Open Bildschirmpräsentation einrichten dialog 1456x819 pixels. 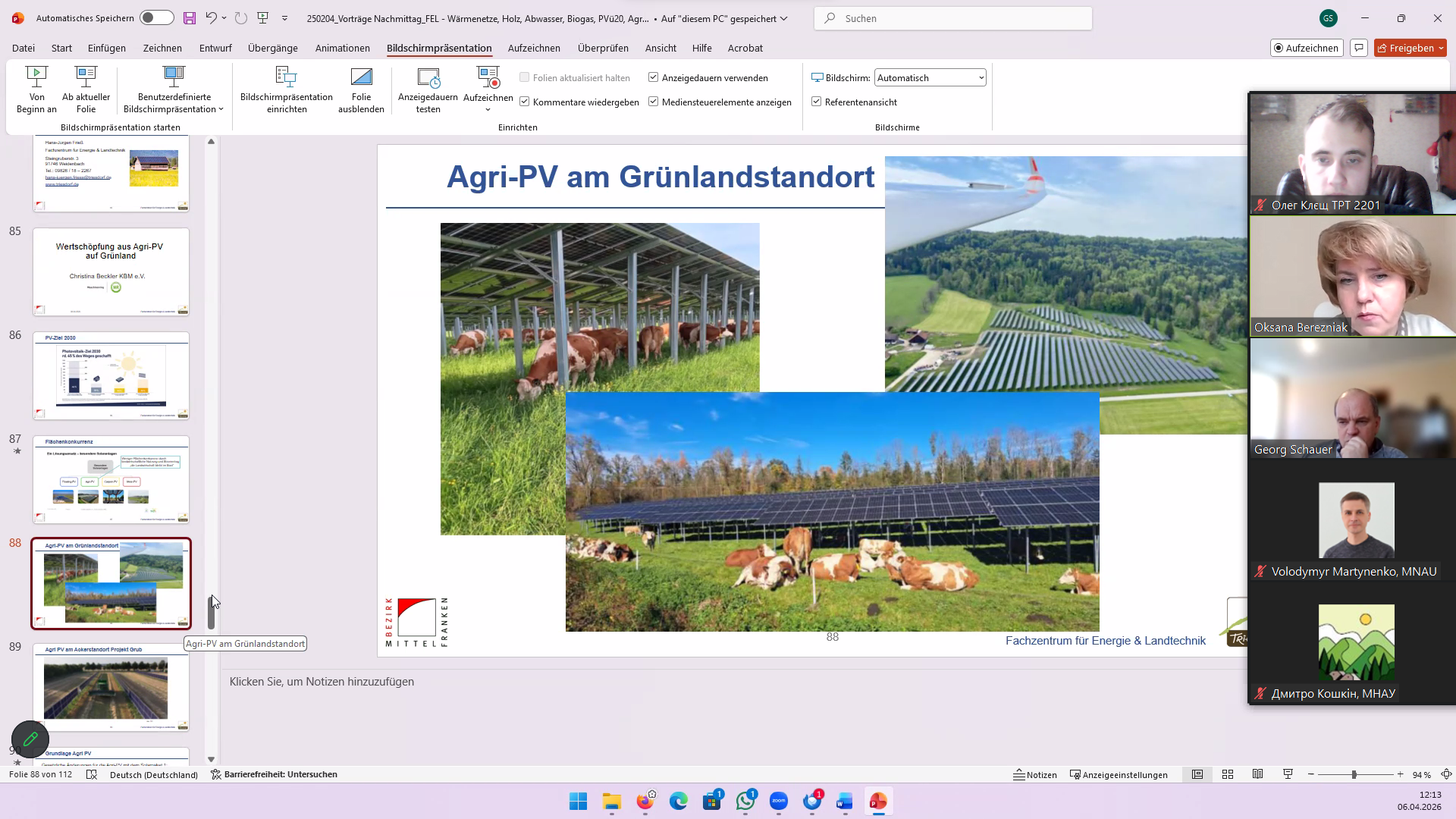(x=286, y=89)
